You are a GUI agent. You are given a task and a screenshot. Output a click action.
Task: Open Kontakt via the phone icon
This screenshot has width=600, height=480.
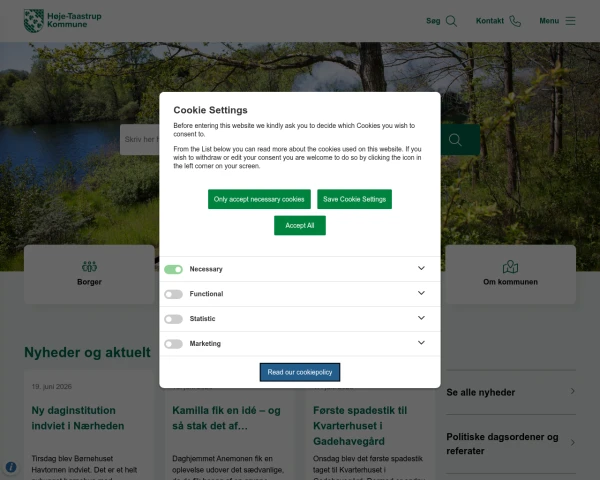coord(515,21)
